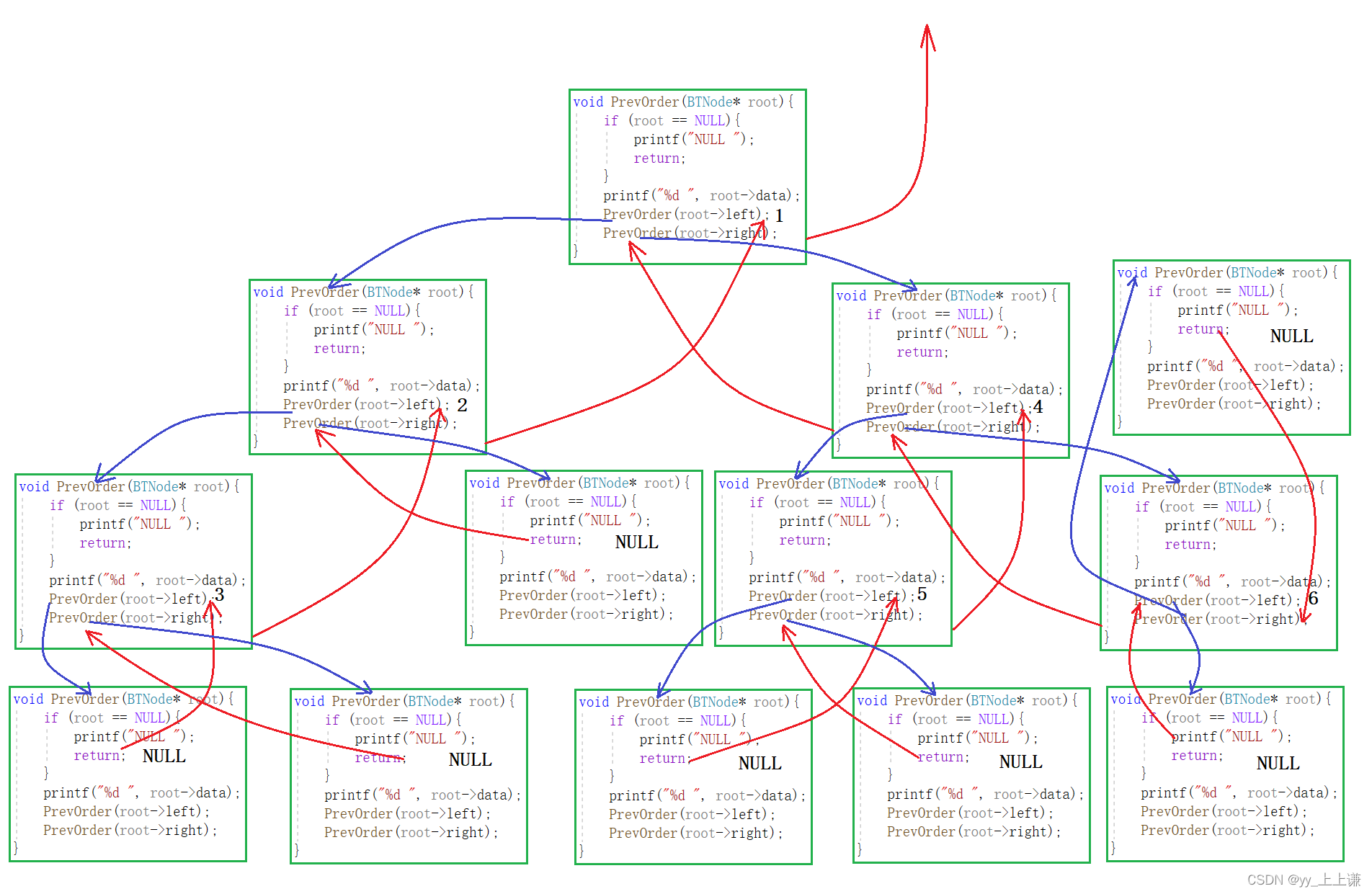The image size is (1372, 894).
Task: Click the PrevOrder(root->left) line marked 4
Action: (x=949, y=408)
